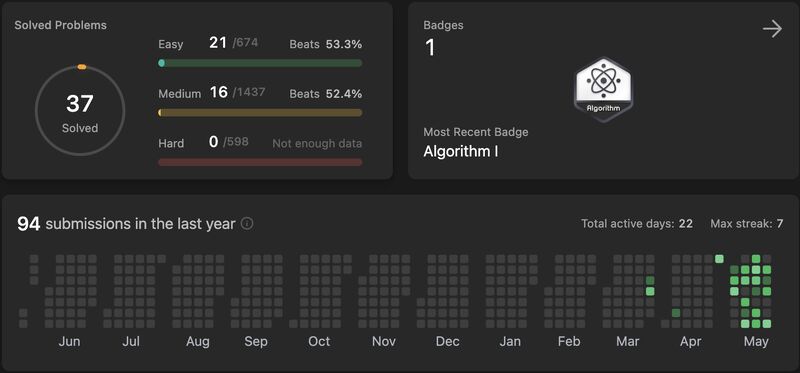Click the 37 Solved progress circle
The height and width of the screenshot is (373, 800).
click(x=80, y=111)
